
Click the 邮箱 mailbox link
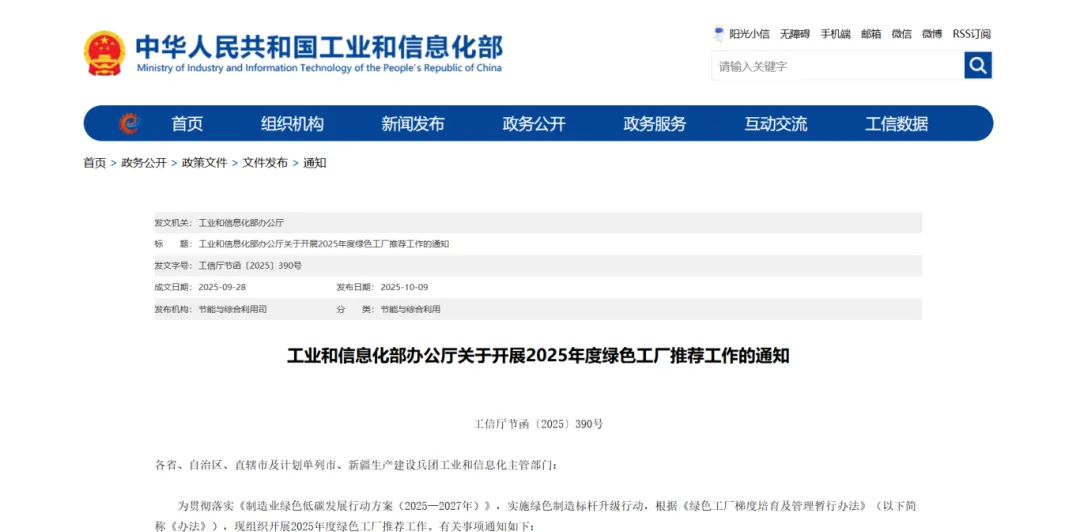(871, 34)
